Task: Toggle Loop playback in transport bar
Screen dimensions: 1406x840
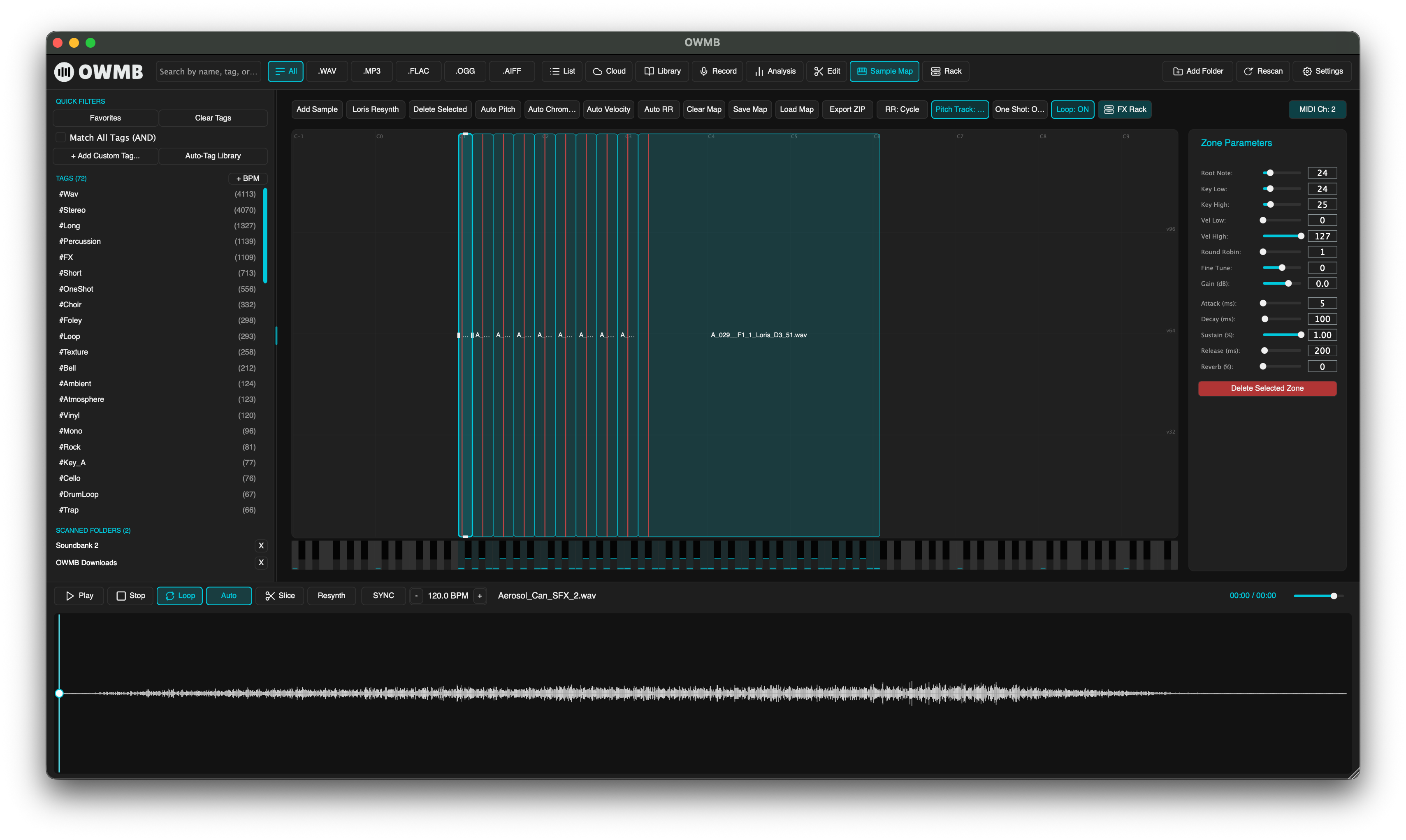Action: click(x=179, y=596)
